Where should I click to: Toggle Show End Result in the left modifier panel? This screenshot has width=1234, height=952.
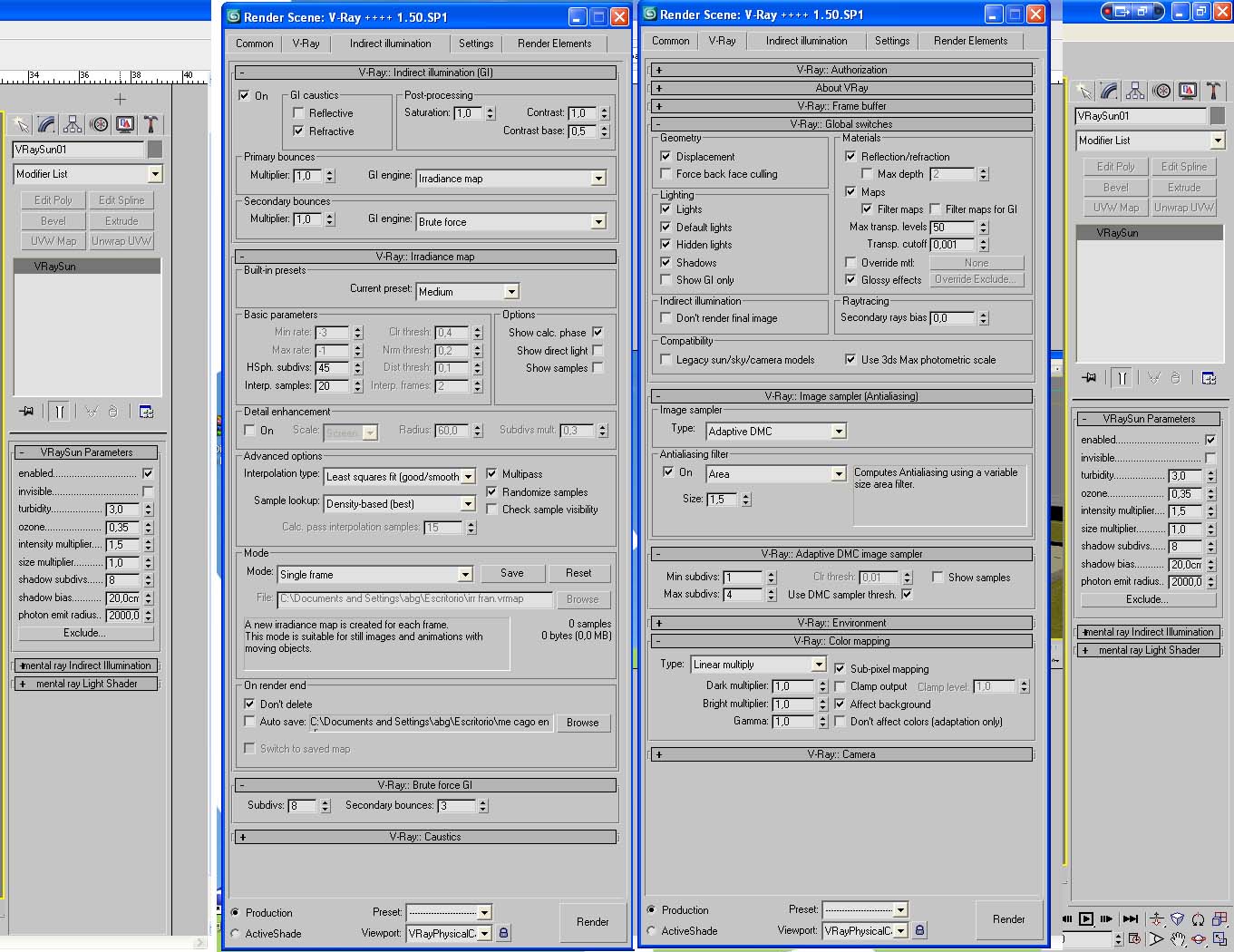(x=59, y=411)
